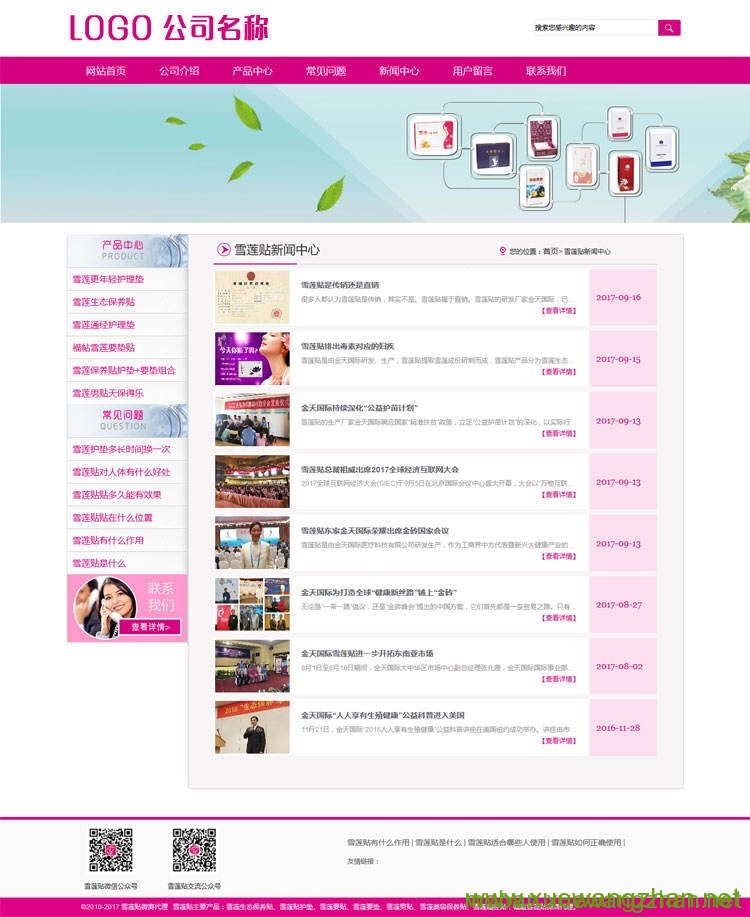Go to 产品中心 in the navigation bar

[x=252, y=71]
